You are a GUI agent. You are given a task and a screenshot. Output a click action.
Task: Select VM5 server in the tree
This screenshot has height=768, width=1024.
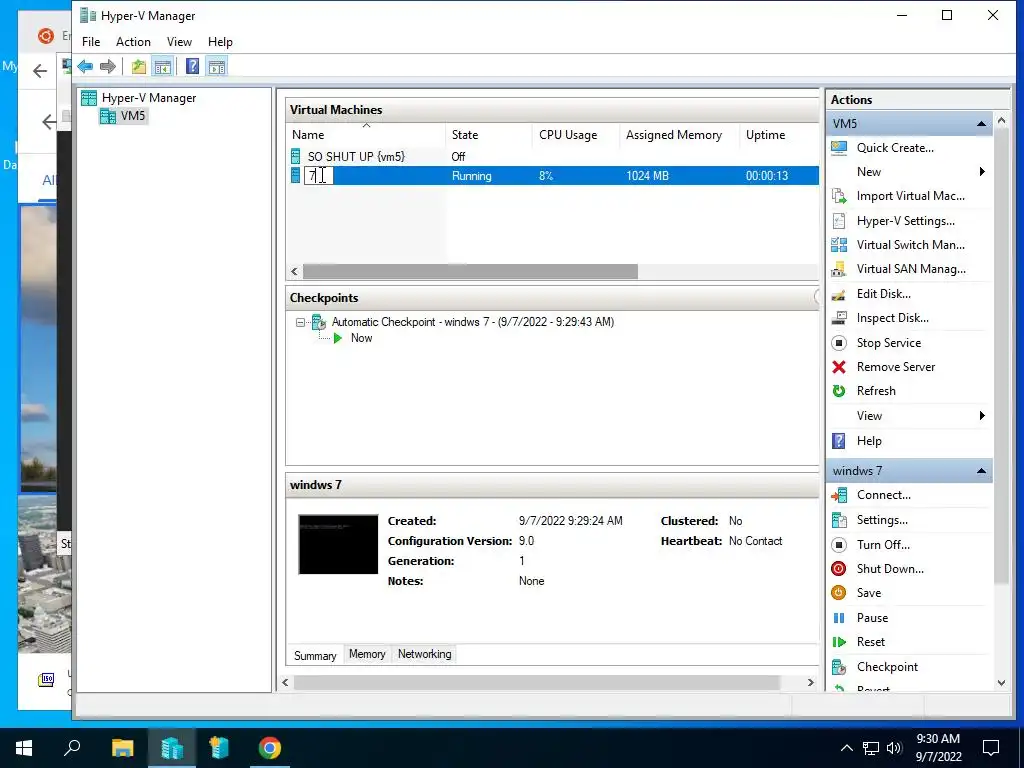(133, 116)
